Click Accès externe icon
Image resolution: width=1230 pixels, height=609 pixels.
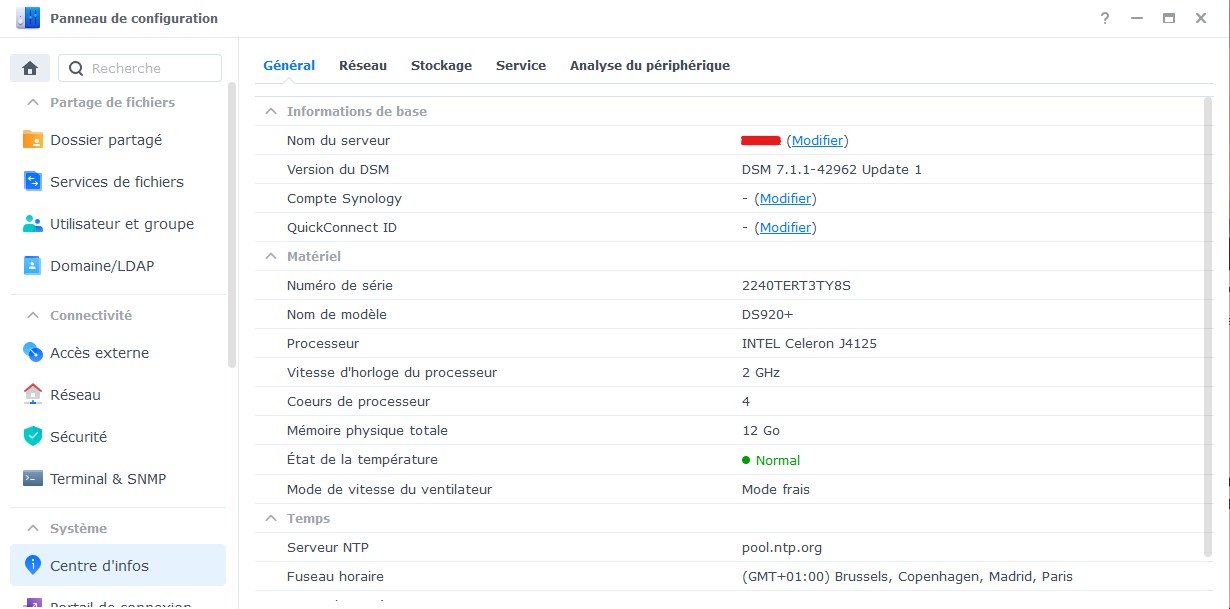(x=33, y=353)
